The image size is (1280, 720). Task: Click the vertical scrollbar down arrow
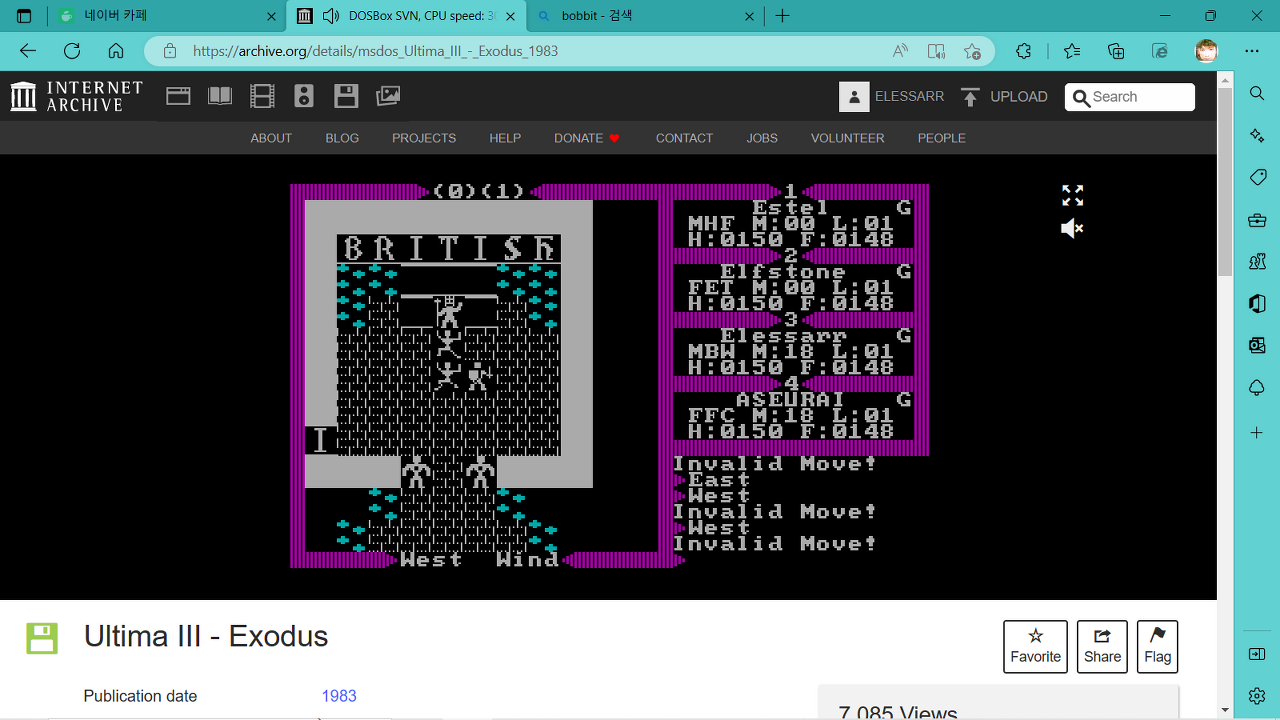1225,711
